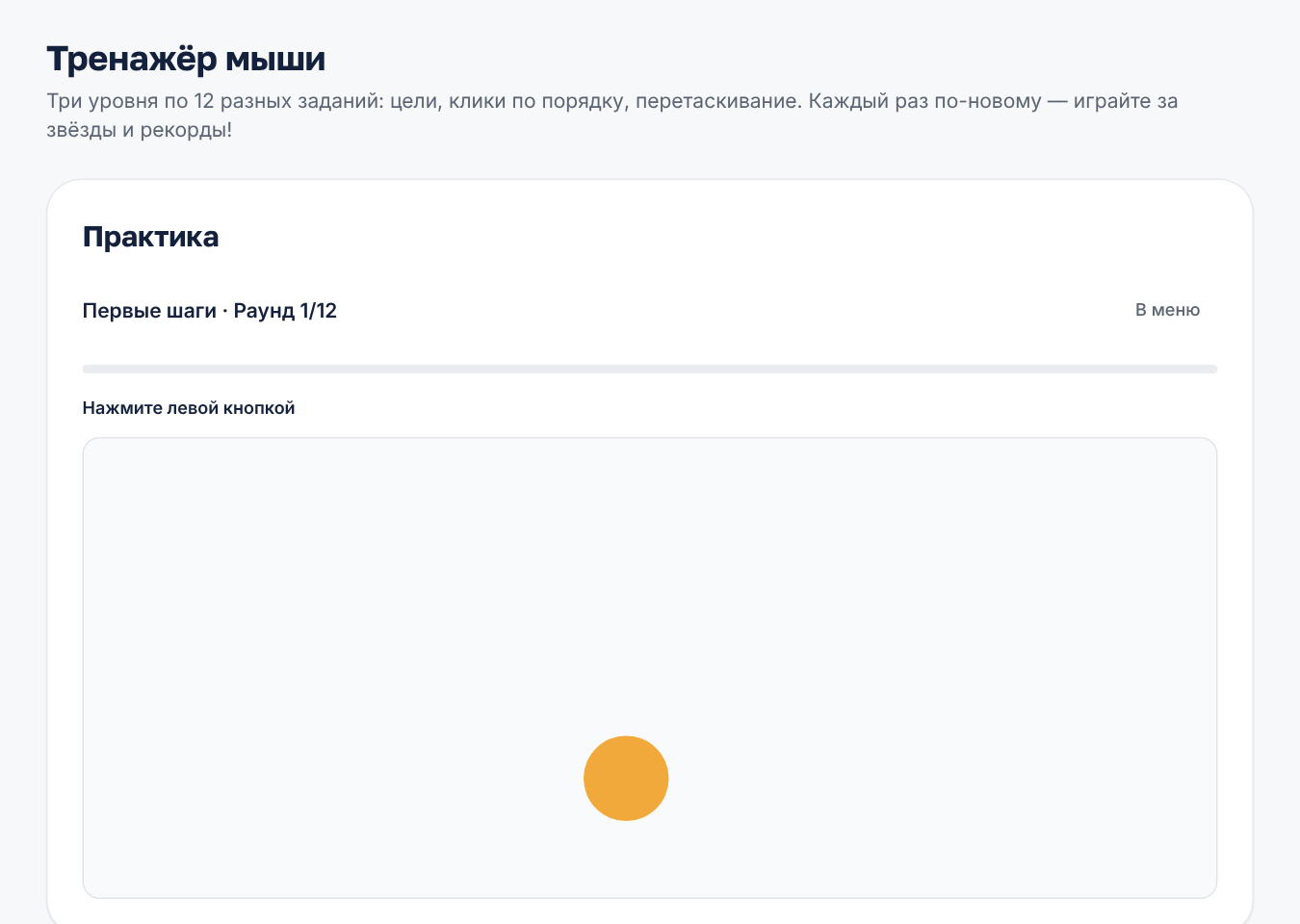
Task: Click the "Раунд 1/12" round counter
Action: (x=285, y=311)
